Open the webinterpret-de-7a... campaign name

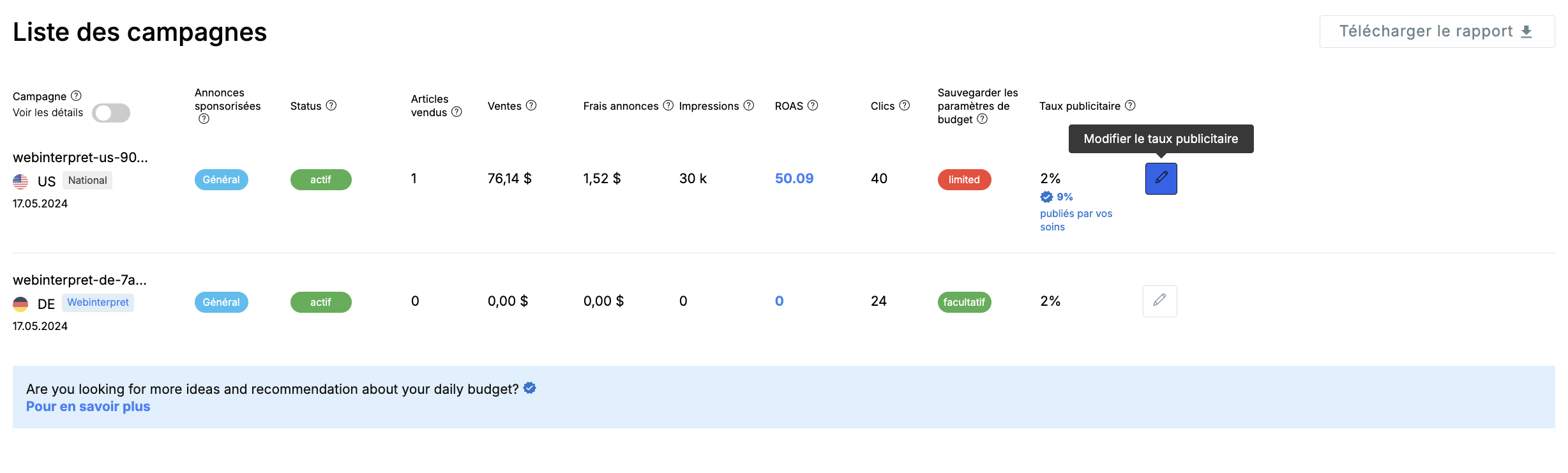[x=80, y=280]
